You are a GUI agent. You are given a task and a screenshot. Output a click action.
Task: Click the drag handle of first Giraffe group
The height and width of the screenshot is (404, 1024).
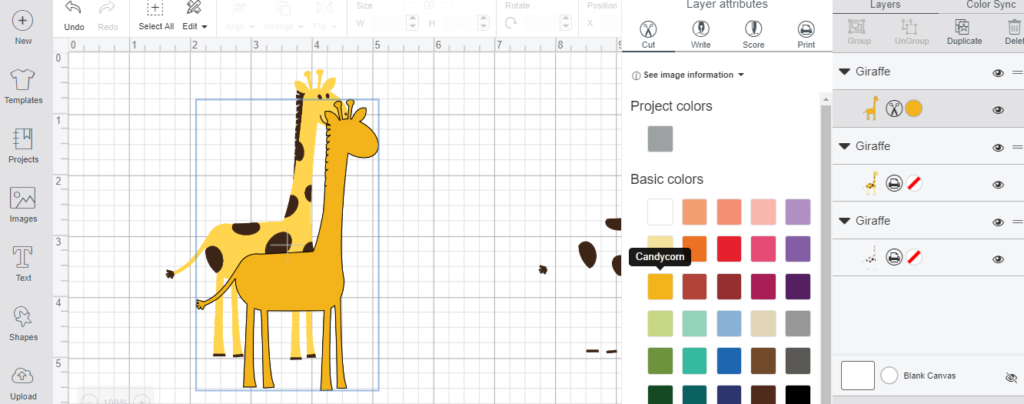pos(1017,72)
